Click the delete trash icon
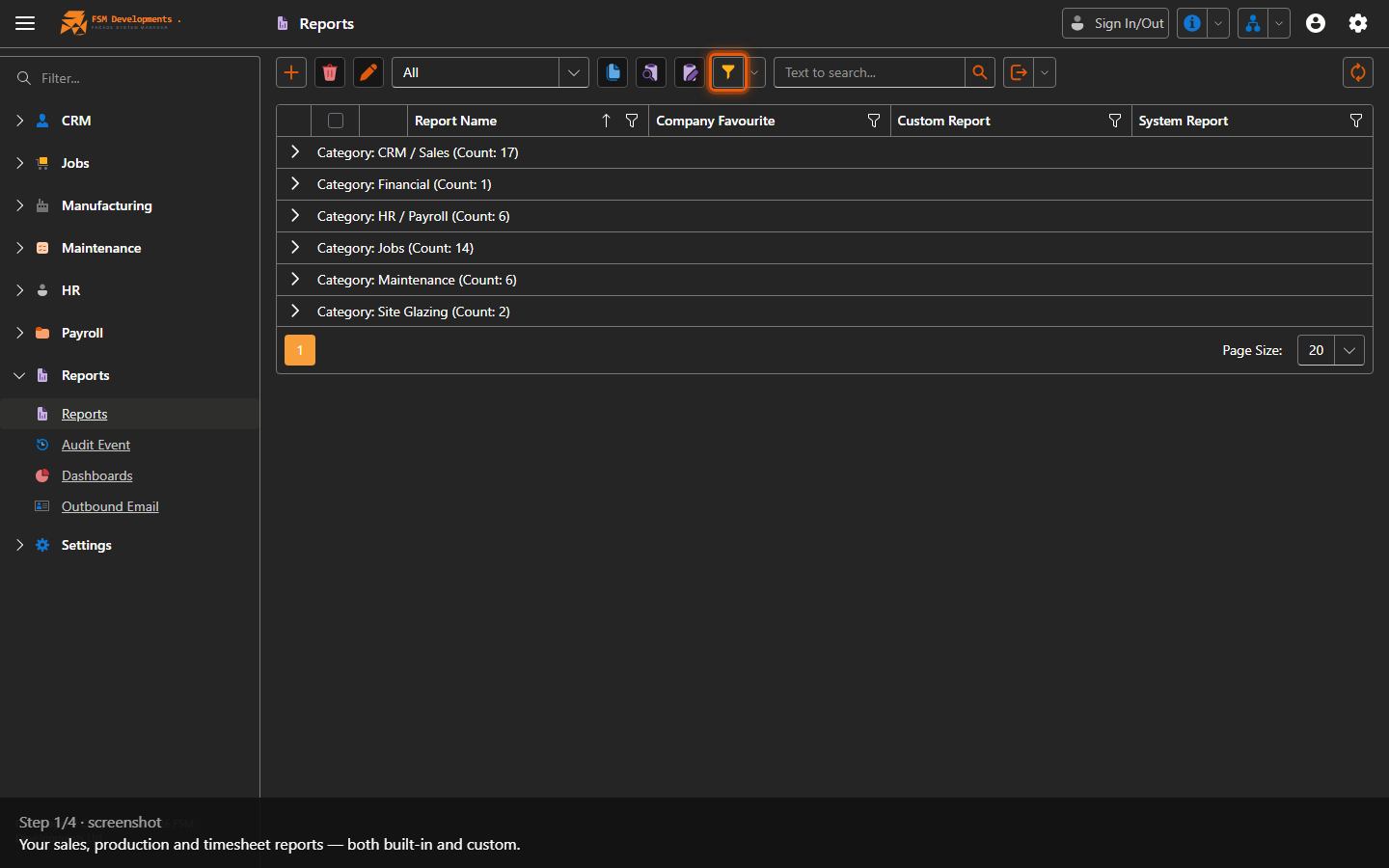 point(330,72)
